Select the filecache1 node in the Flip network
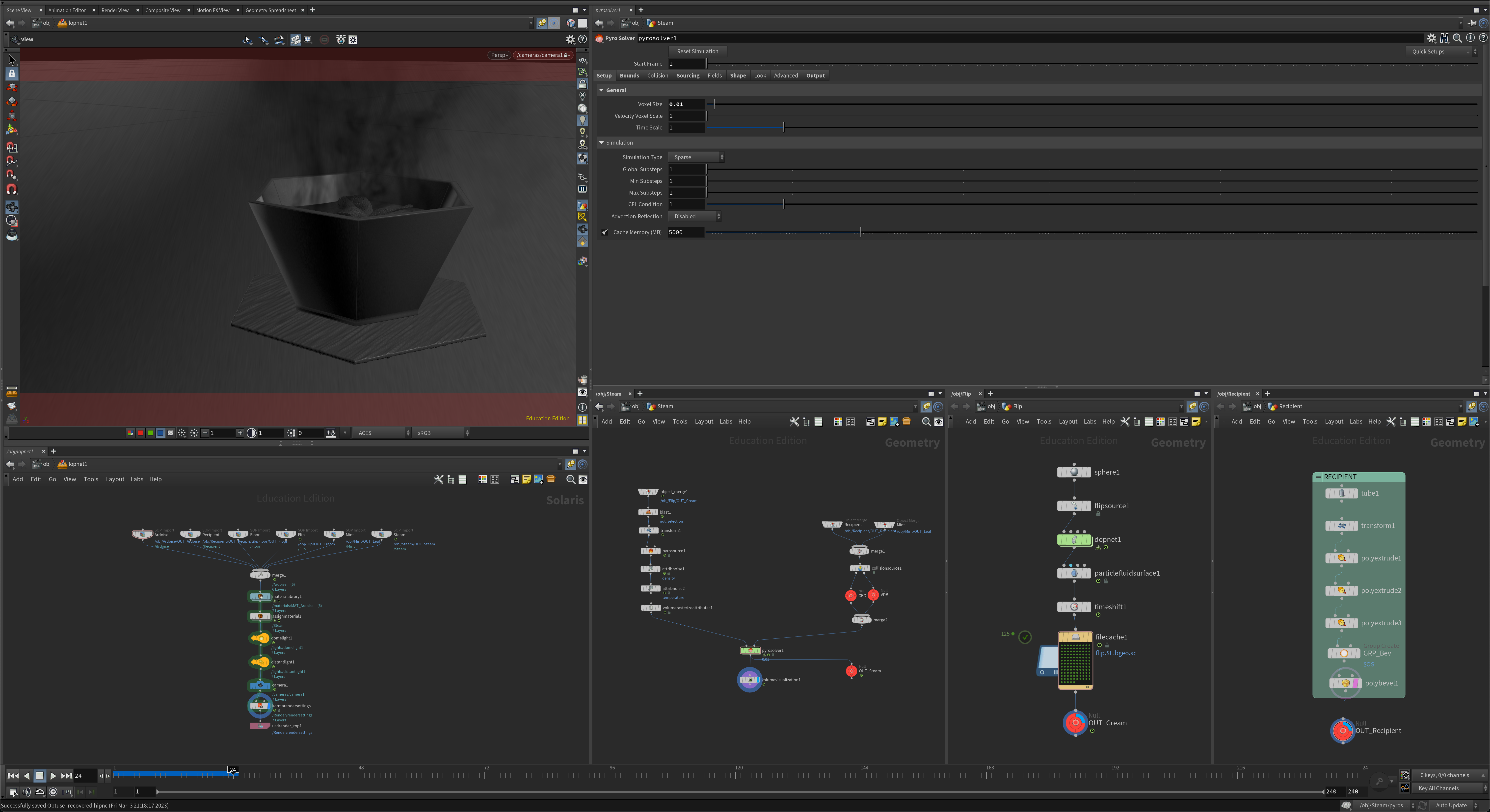This screenshot has height=812, width=1490. click(x=1075, y=660)
